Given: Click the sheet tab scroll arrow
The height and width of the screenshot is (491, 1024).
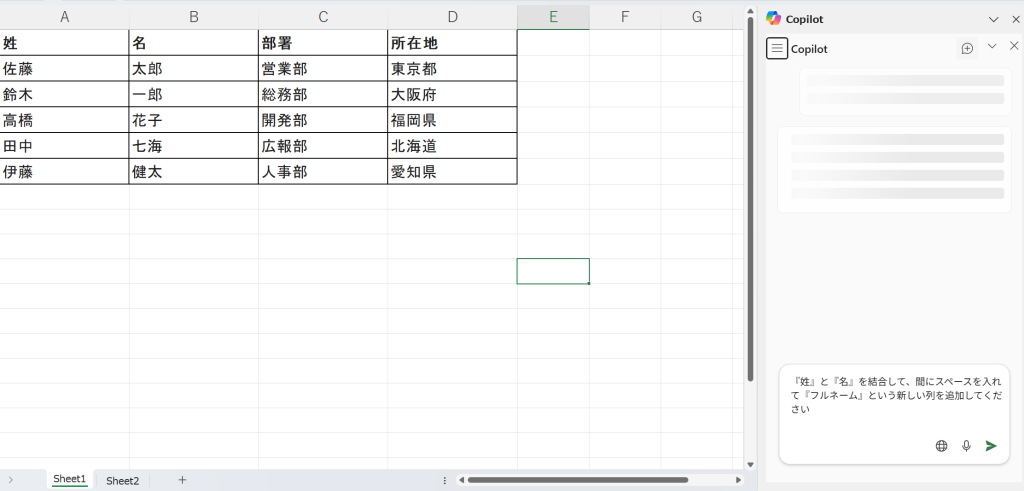Looking at the screenshot, I should pyautogui.click(x=11, y=480).
